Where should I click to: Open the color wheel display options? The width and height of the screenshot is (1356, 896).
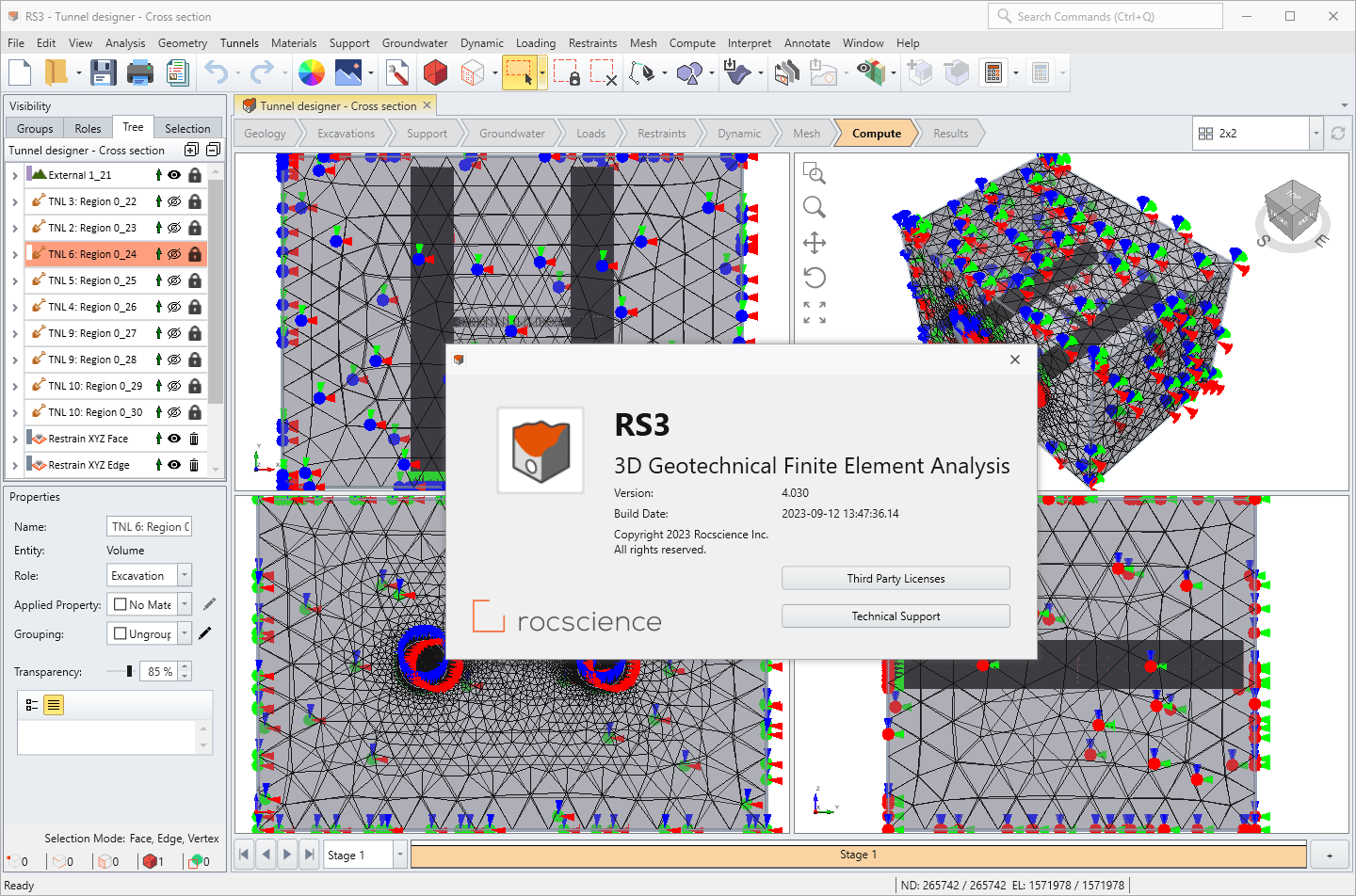click(x=311, y=72)
